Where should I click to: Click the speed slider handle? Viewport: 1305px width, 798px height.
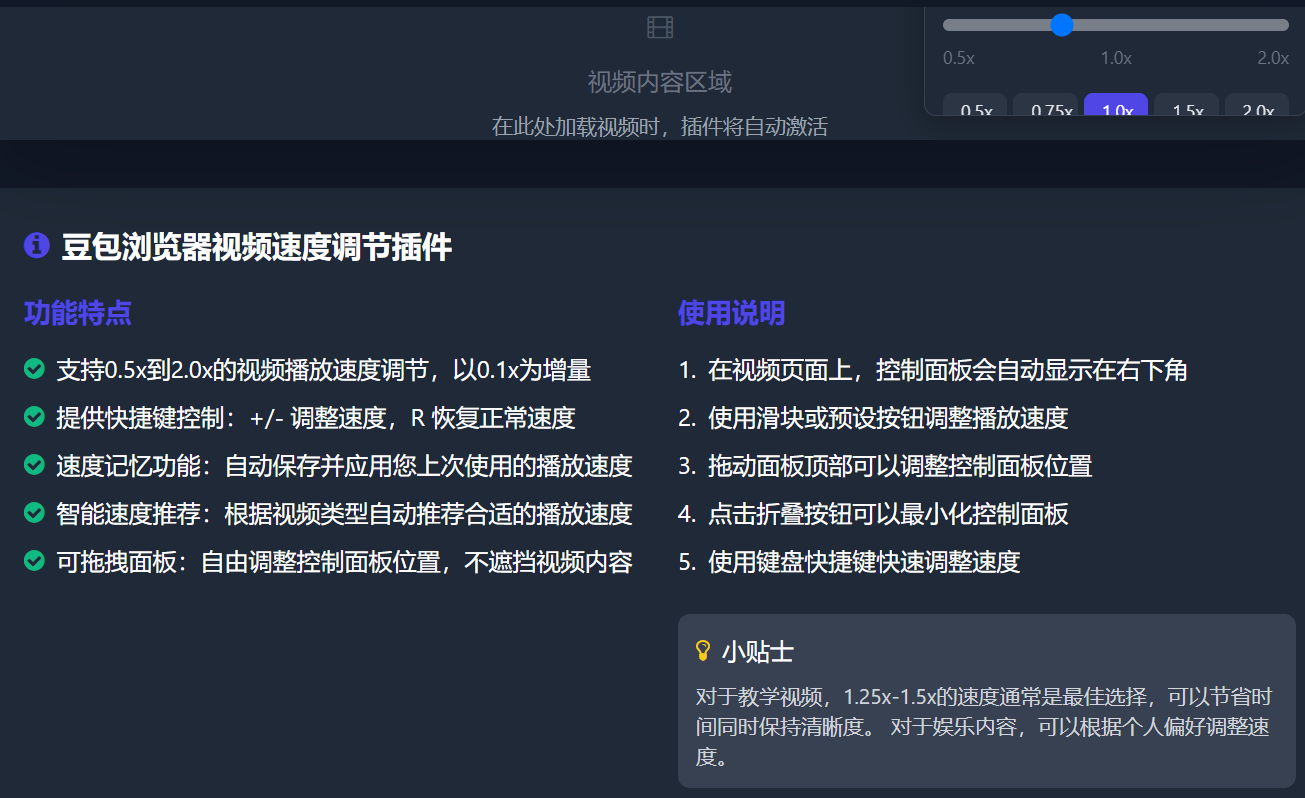point(1063,25)
